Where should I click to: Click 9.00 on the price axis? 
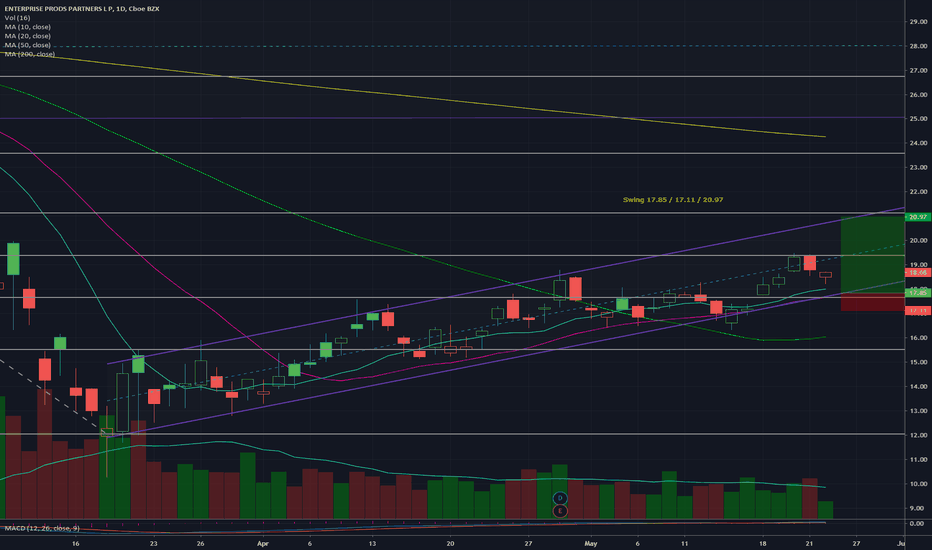click(919, 508)
